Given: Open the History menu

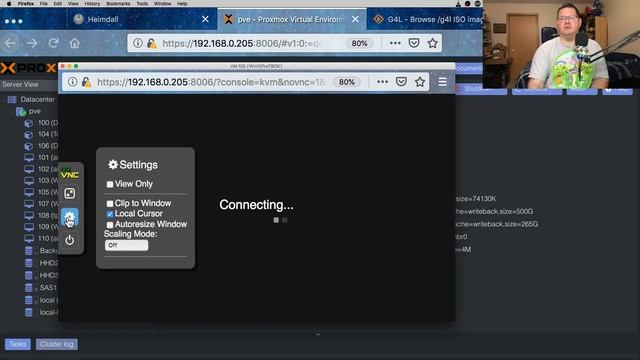Looking at the screenshot, I should (x=92, y=3).
